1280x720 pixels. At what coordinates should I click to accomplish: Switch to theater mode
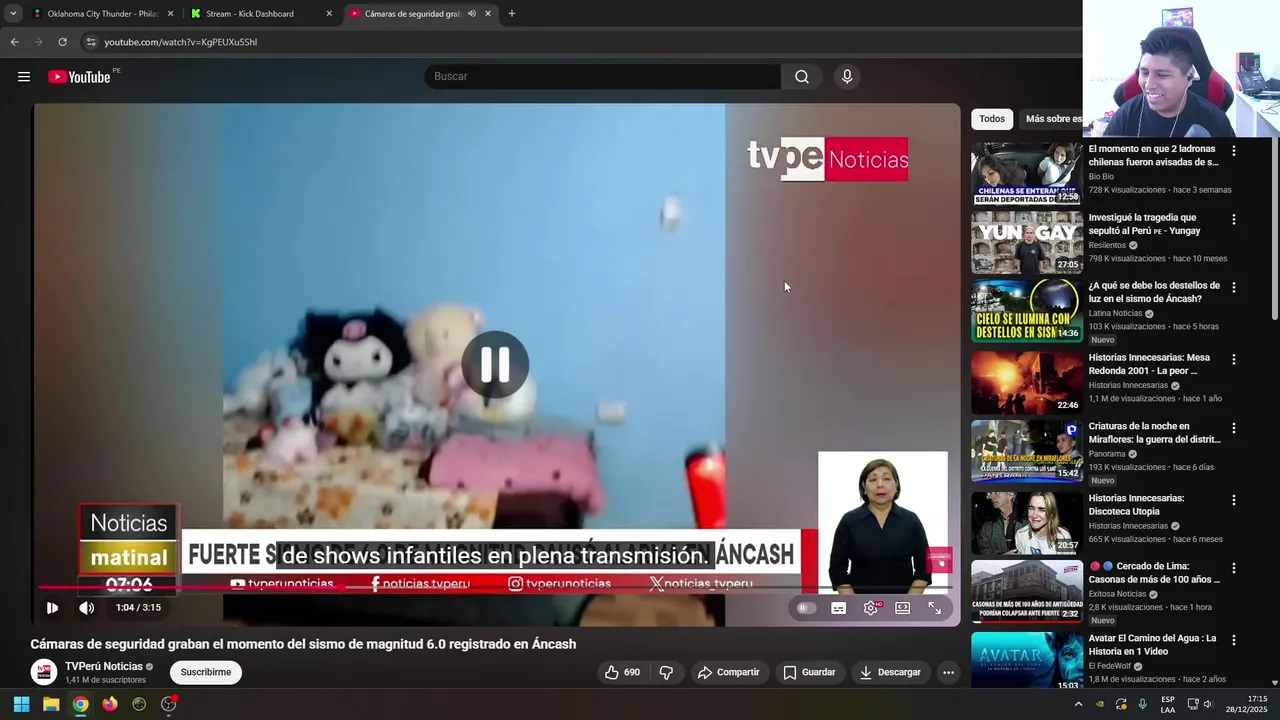tap(903, 608)
